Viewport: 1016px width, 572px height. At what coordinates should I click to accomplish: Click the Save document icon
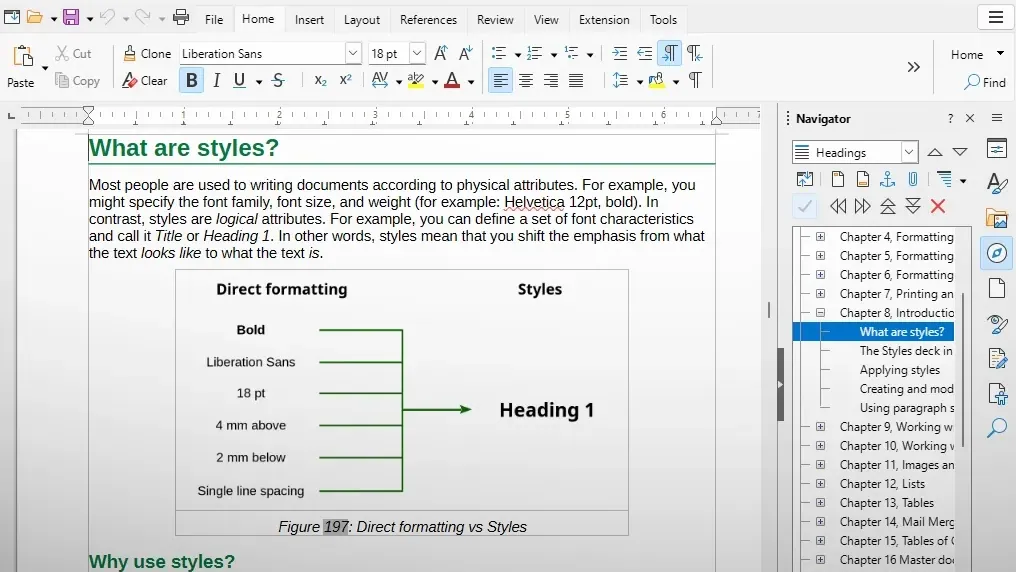(71, 17)
